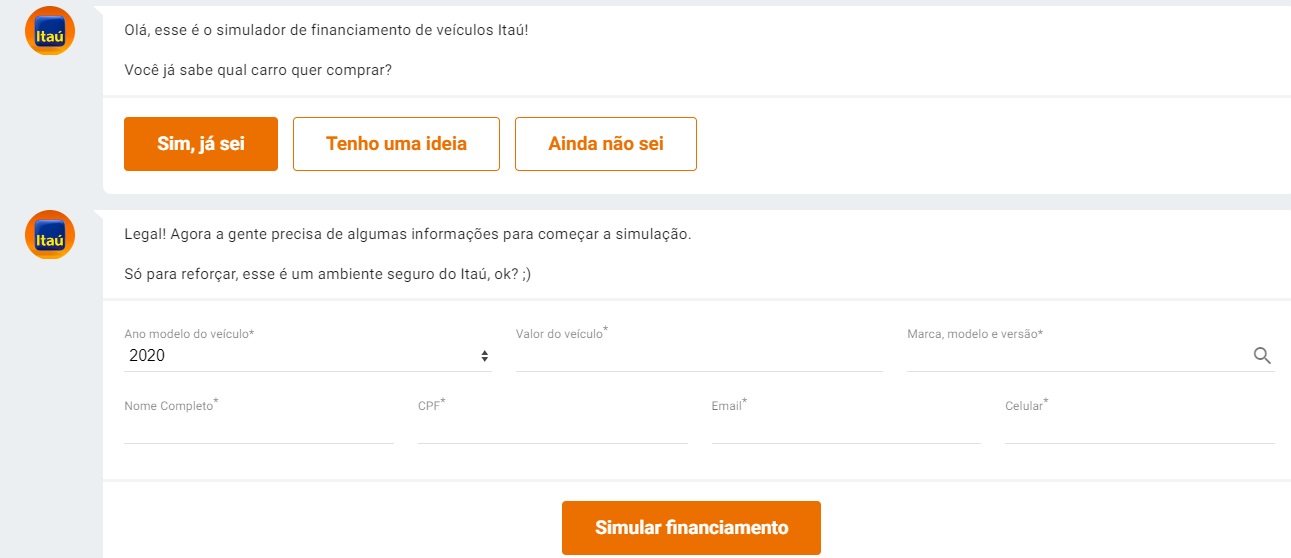Choose the "Sim, já sei" option

pos(201,144)
